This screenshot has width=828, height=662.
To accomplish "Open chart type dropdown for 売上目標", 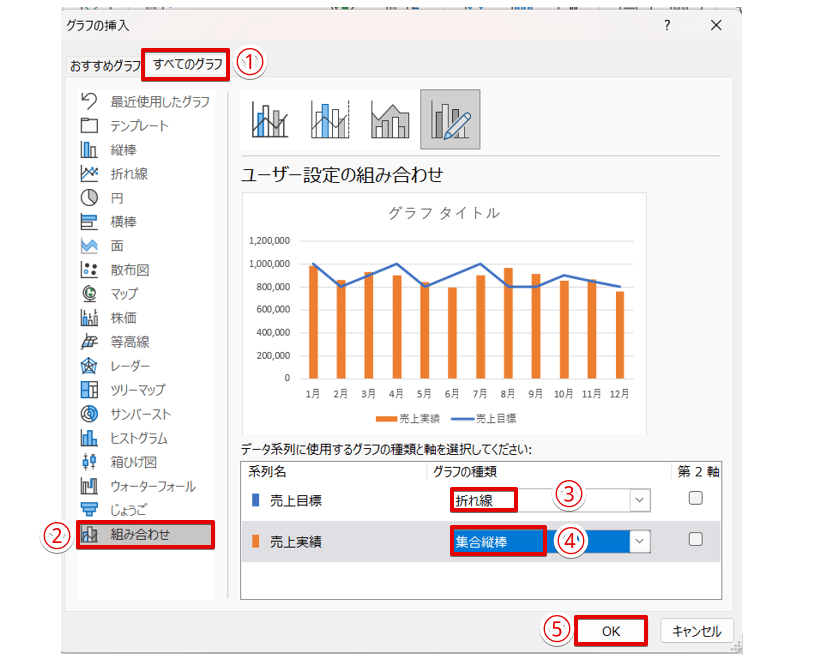I will (x=639, y=499).
